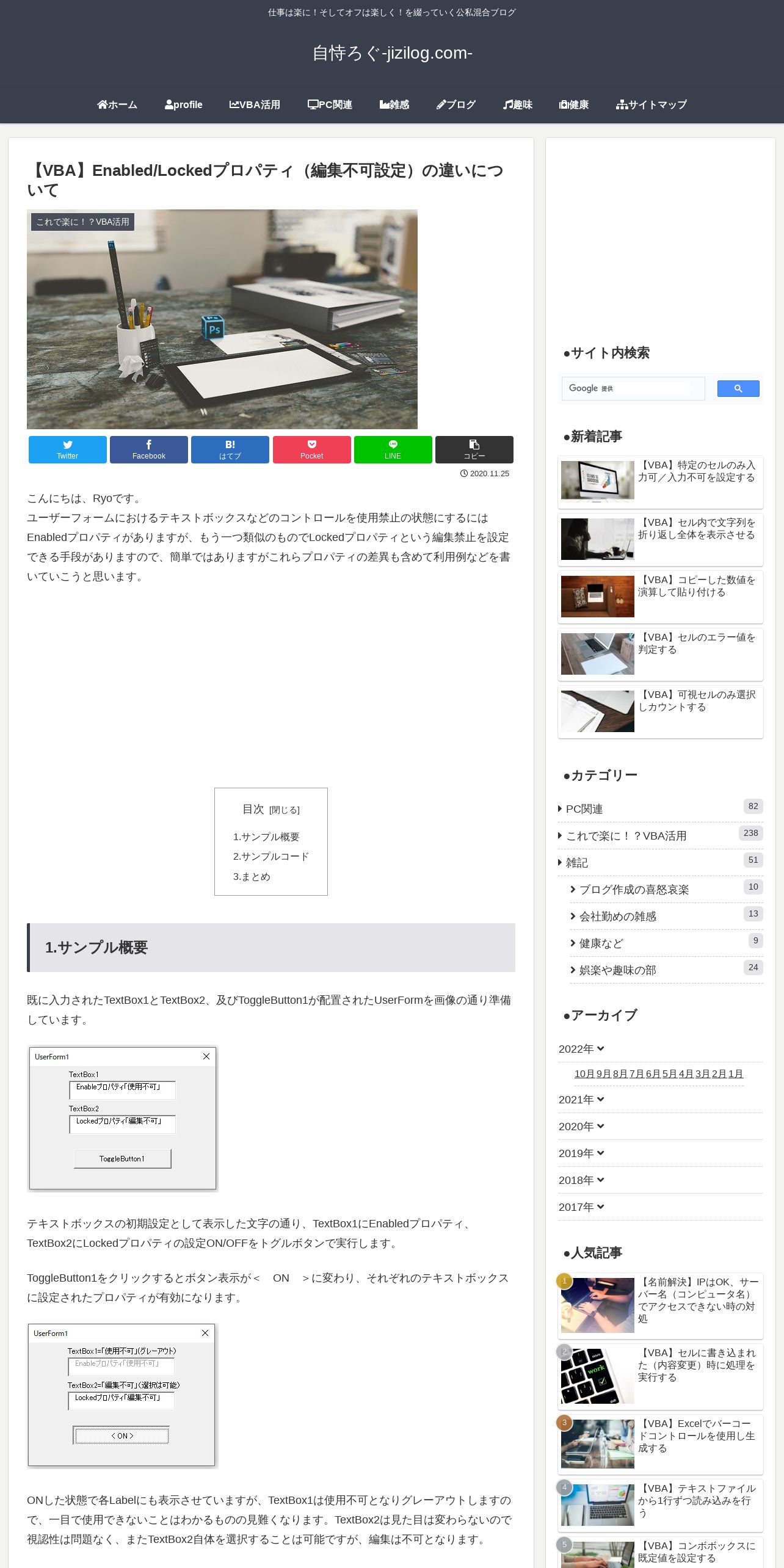Open the 健康など subcategory
This screenshot has height=1568, width=784.
click(667, 943)
